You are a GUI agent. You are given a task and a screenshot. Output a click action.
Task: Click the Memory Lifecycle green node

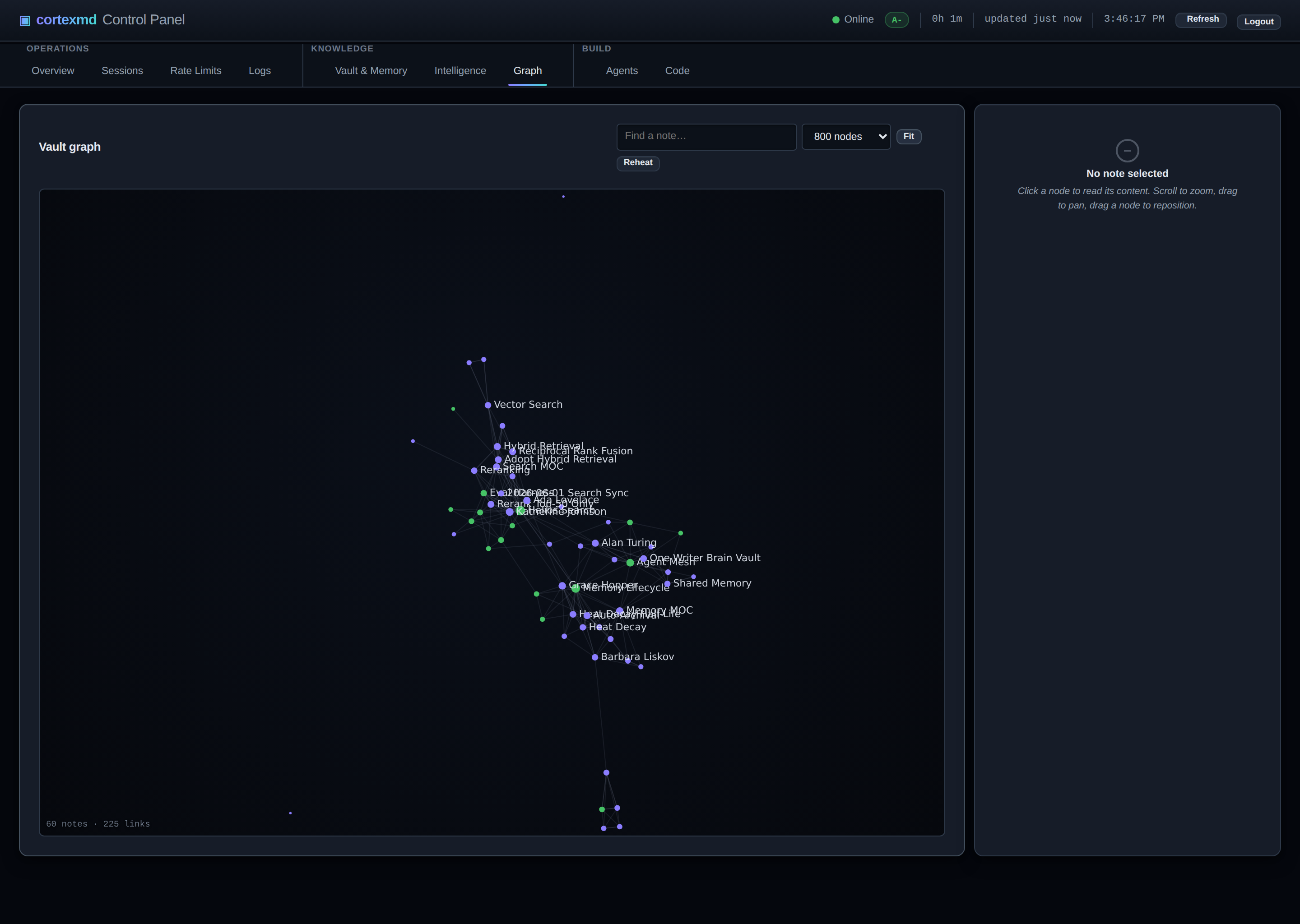(576, 589)
